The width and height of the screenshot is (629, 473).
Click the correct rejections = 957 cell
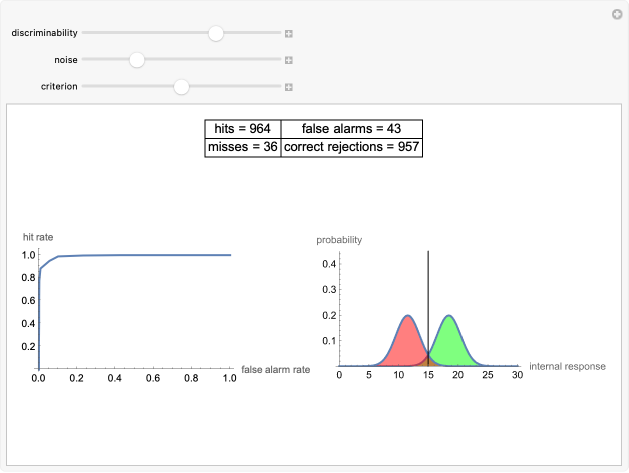(x=351, y=147)
